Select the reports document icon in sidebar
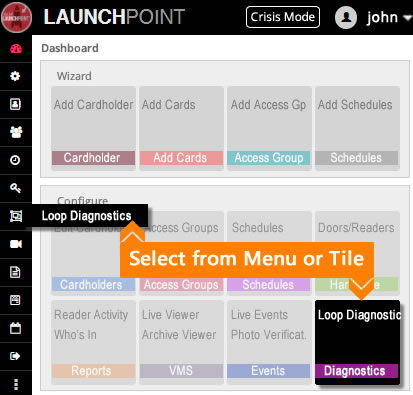Viewport: 413px width, 395px height. [15, 272]
